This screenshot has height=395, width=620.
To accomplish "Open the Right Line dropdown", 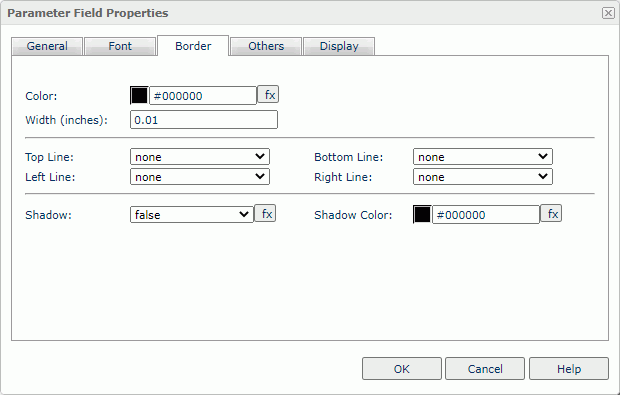I will (483, 177).
